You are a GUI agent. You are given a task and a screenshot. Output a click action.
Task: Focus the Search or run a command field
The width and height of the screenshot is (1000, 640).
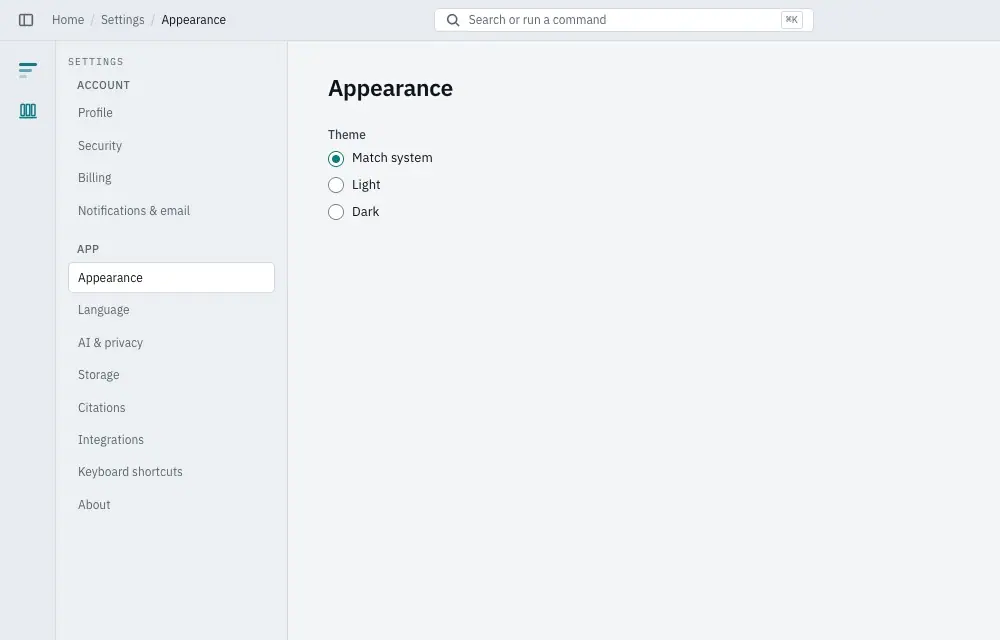[624, 20]
